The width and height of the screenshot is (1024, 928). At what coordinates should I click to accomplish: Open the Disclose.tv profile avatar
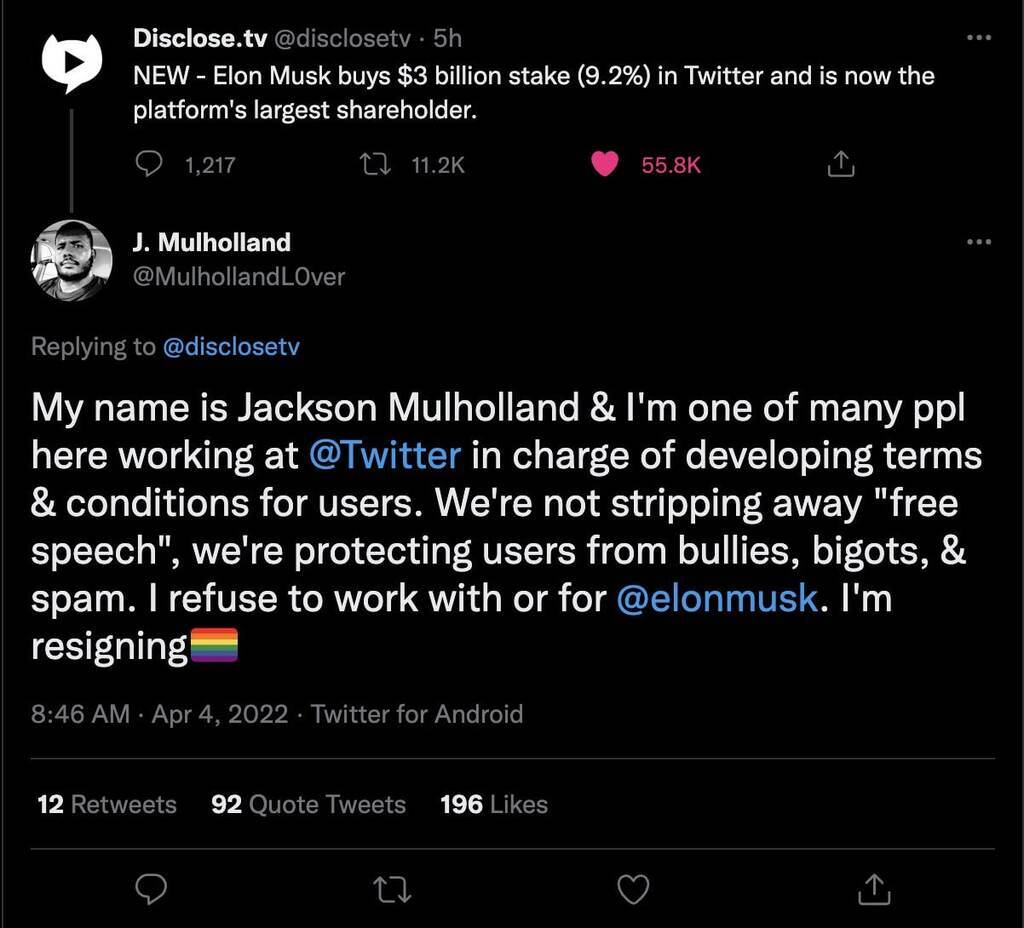pyautogui.click(x=72, y=63)
